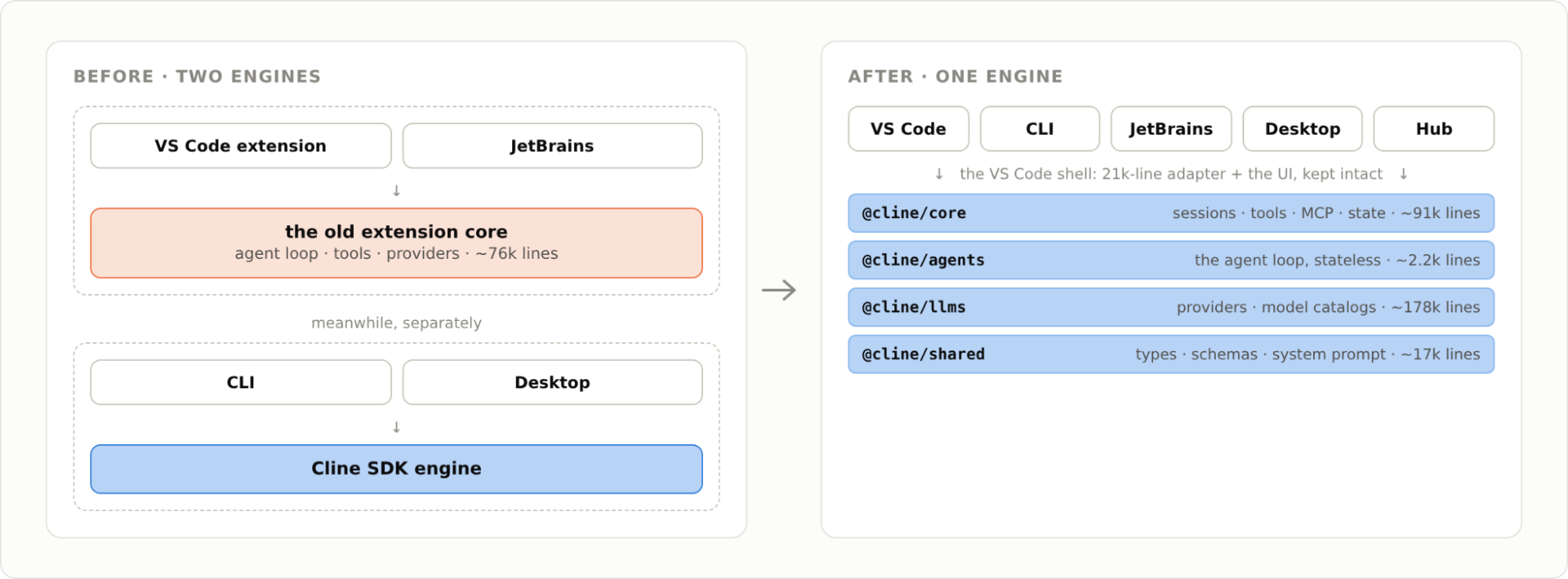1568x579 pixels.
Task: Select CLI box in the After One Engine panel
Action: pos(1040,129)
